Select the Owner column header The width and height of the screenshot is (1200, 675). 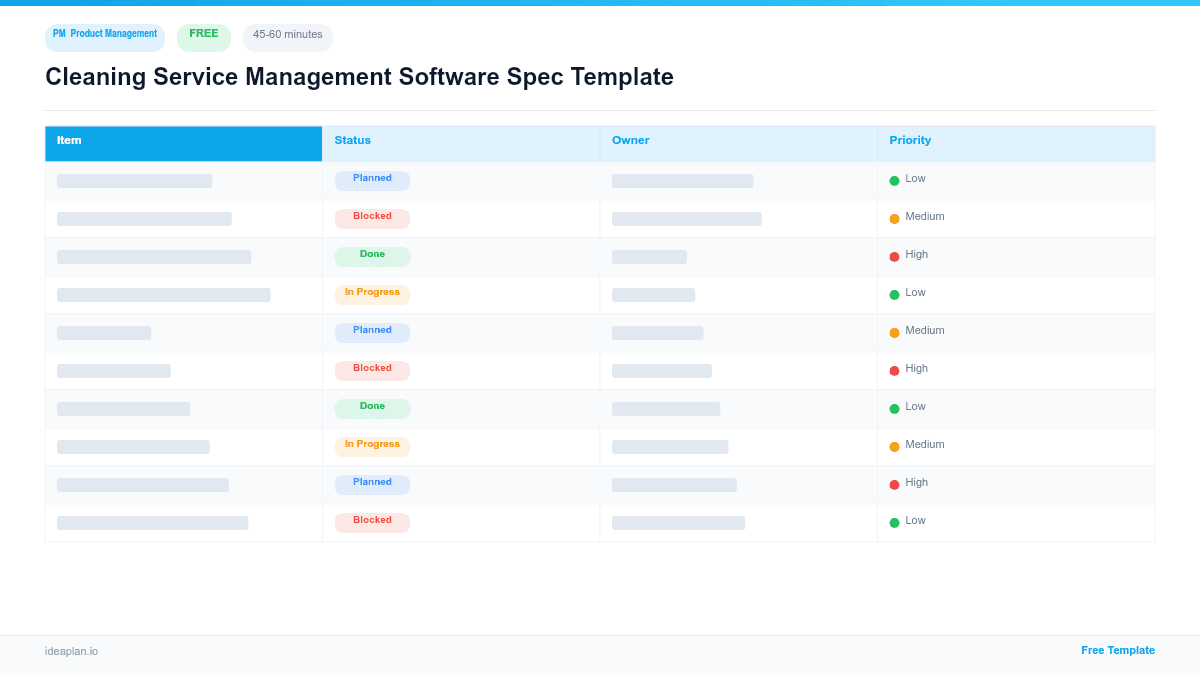(x=630, y=140)
